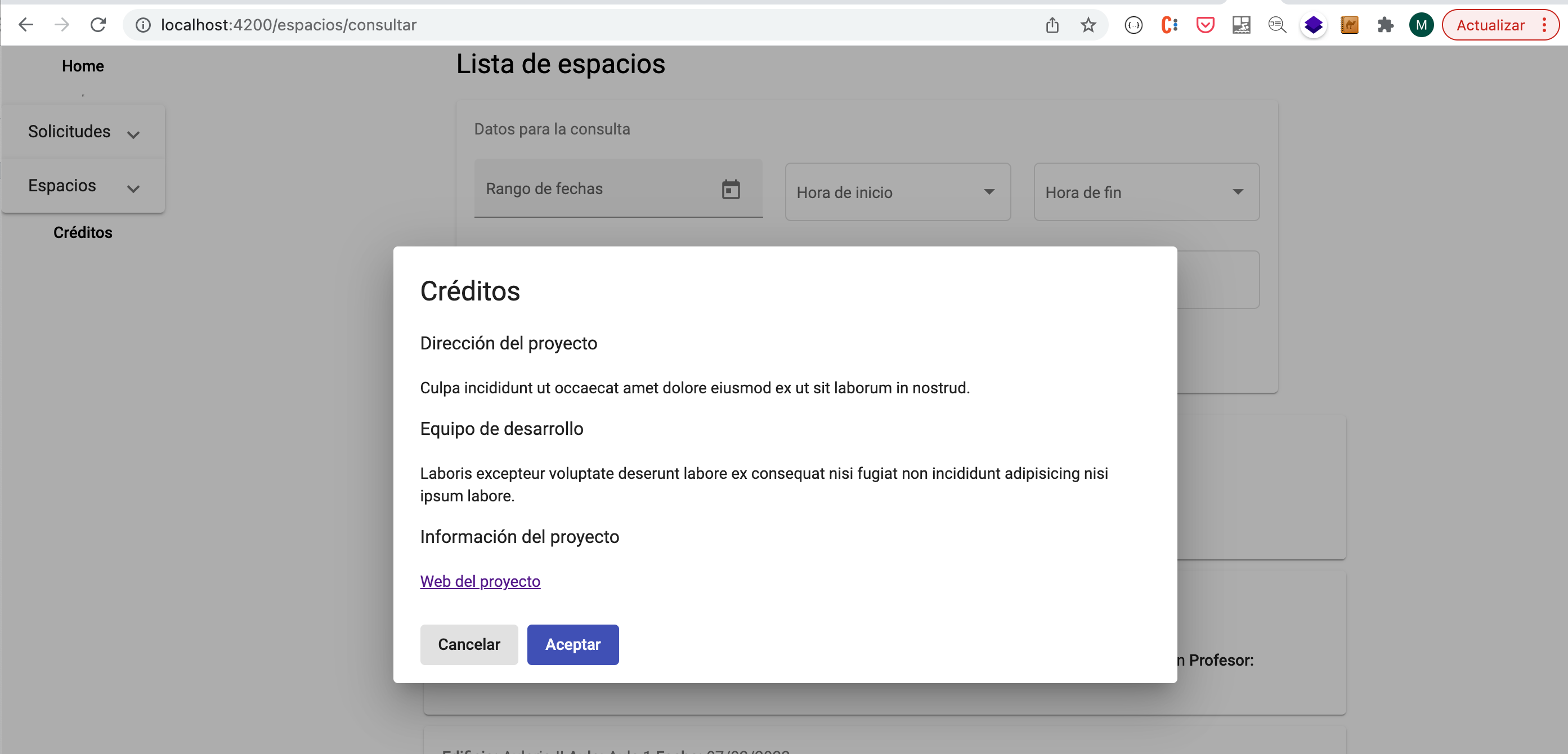This screenshot has width=1568, height=754.
Task: Click the Lista de espacios page heading
Action: pyautogui.click(x=561, y=64)
